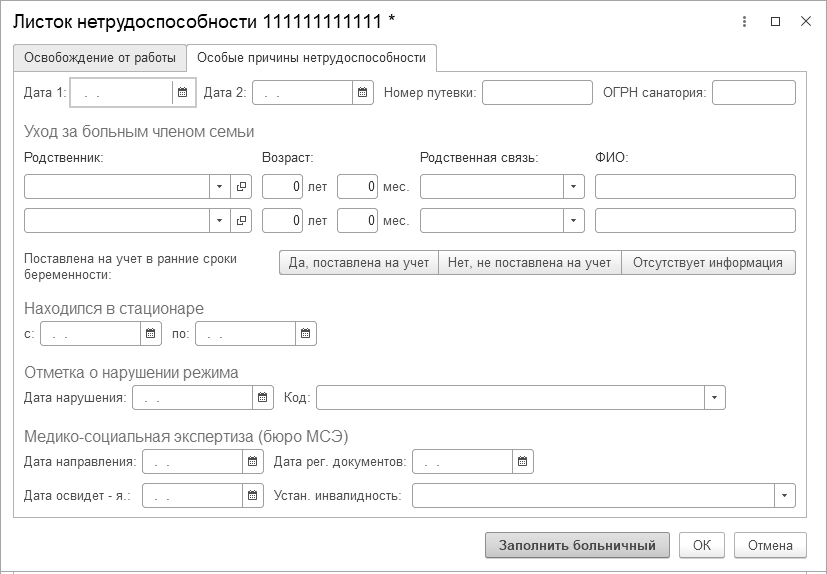Open calendar for stationary start date
827x574 pixels.
coord(151,334)
